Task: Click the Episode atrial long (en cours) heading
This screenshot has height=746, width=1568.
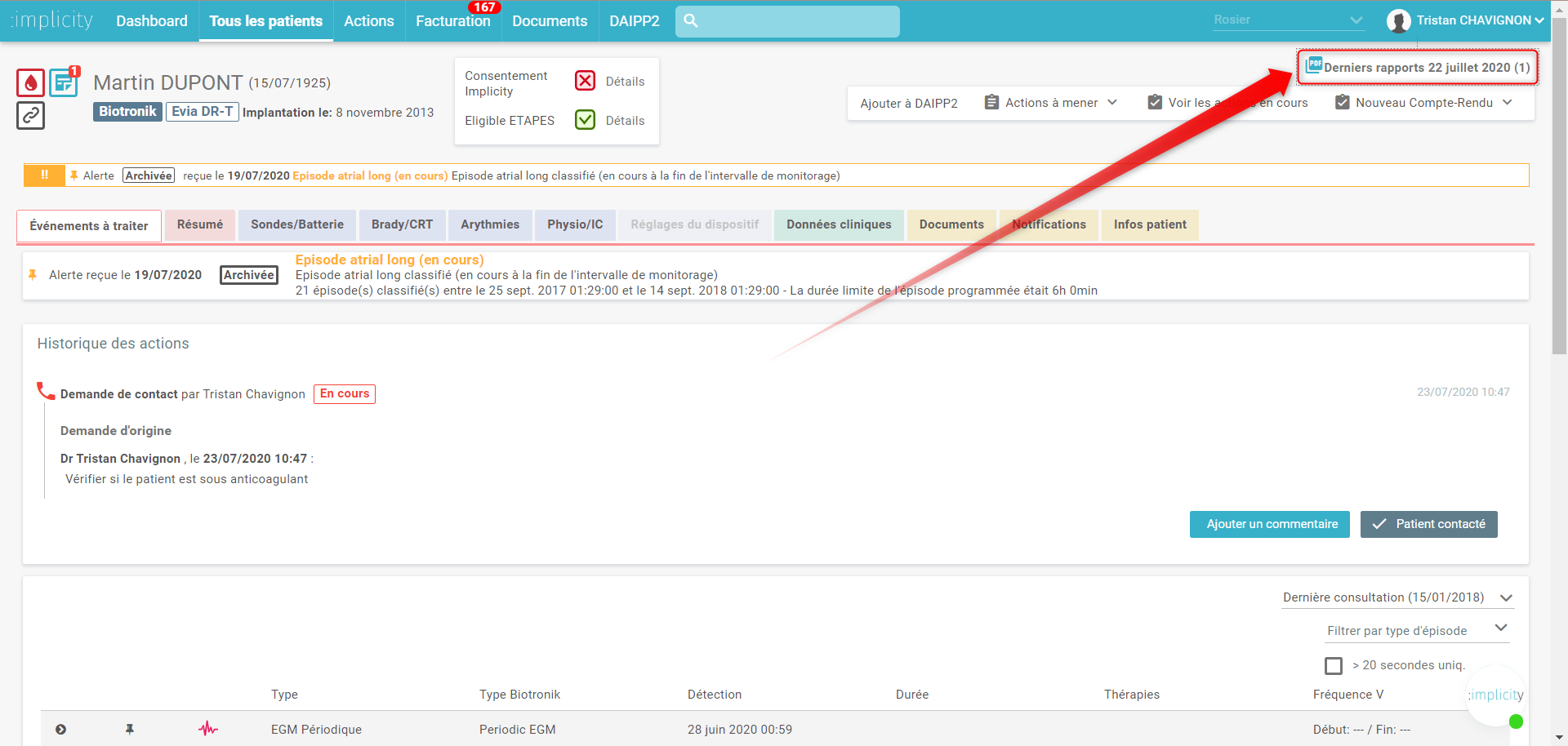Action: (390, 260)
